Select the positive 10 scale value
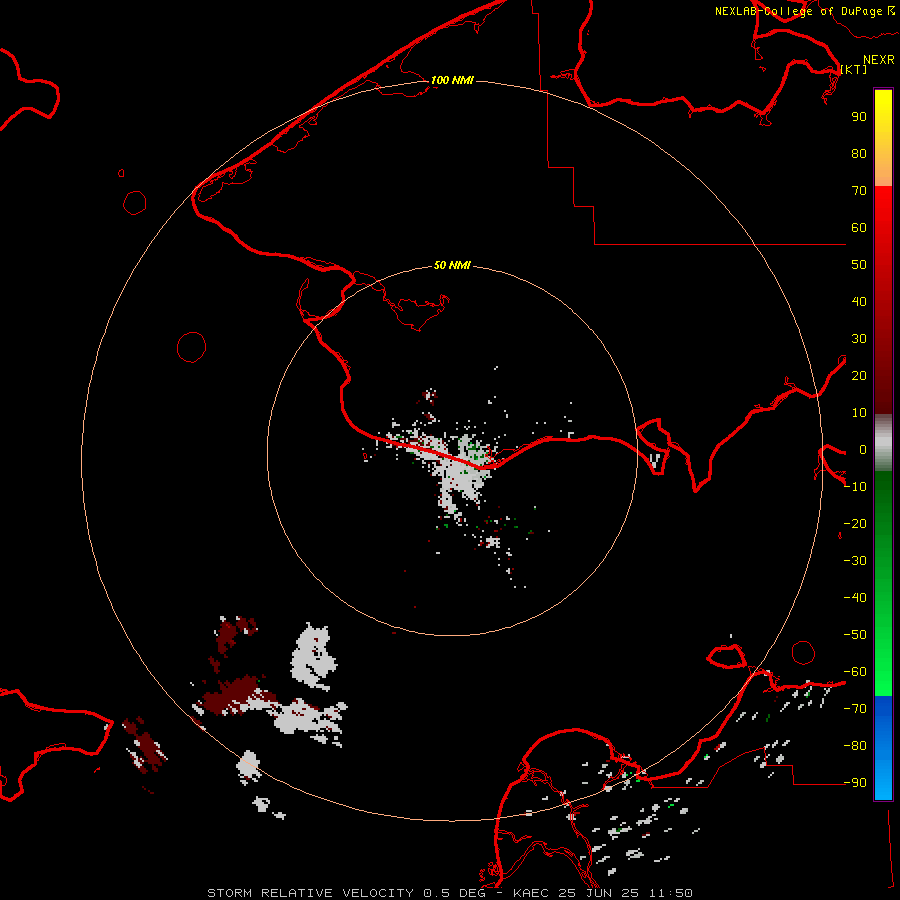Screen dimensions: 900x900 coord(859,413)
